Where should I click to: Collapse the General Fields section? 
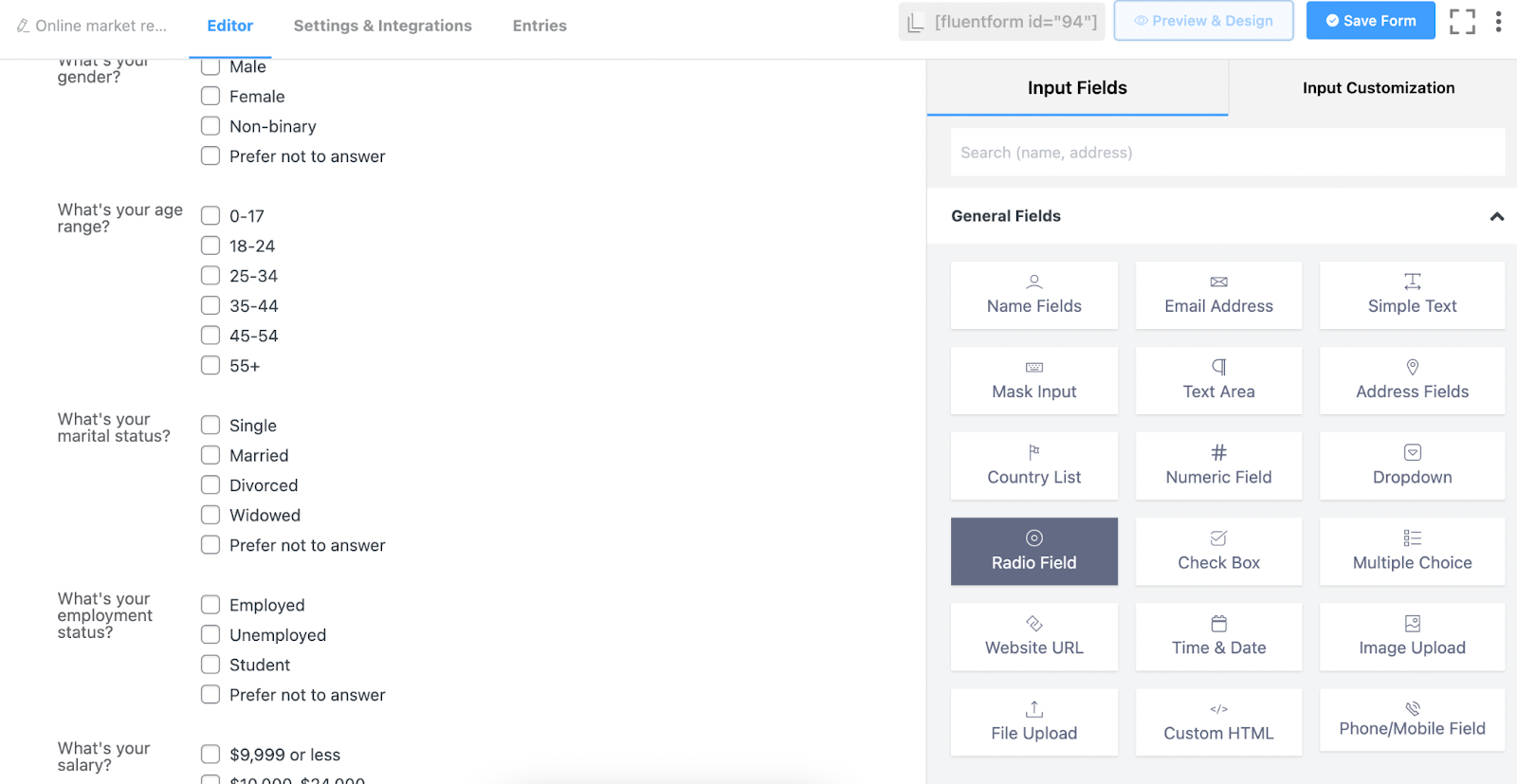pos(1496,216)
